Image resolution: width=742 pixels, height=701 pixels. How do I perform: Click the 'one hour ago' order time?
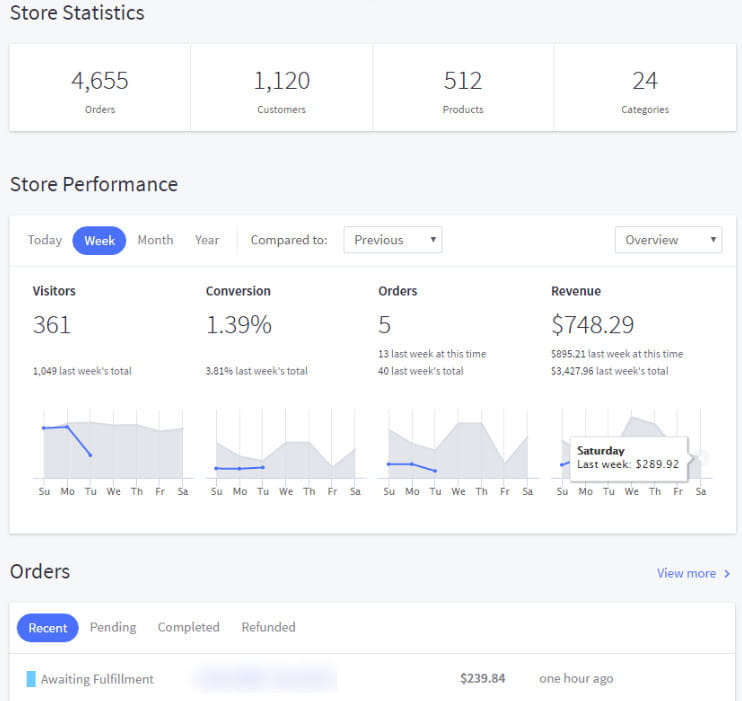click(x=576, y=679)
